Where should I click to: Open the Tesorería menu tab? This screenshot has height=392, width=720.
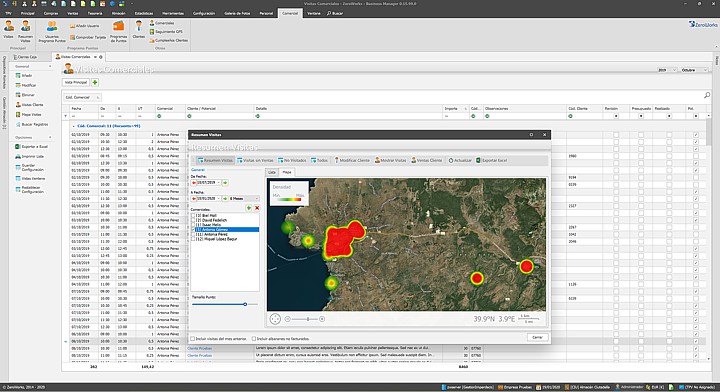coord(95,13)
